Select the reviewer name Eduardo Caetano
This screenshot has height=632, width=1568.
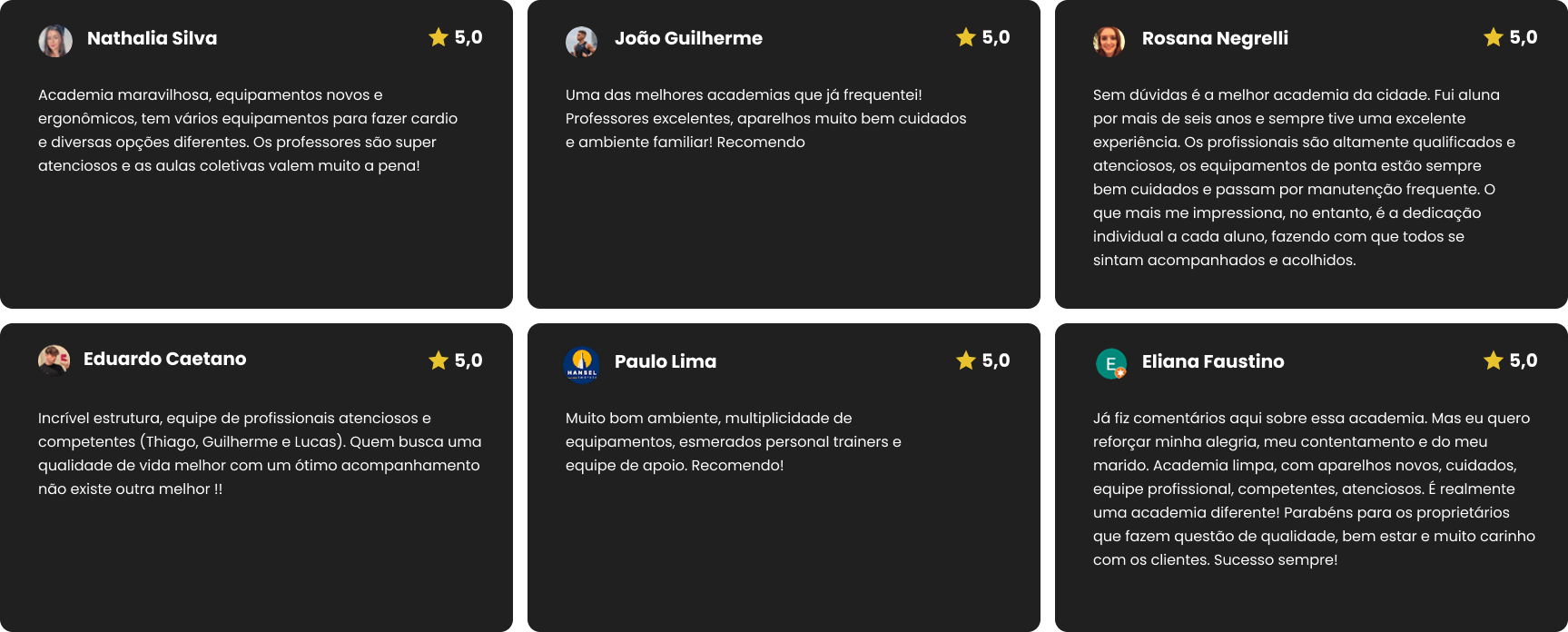(164, 359)
